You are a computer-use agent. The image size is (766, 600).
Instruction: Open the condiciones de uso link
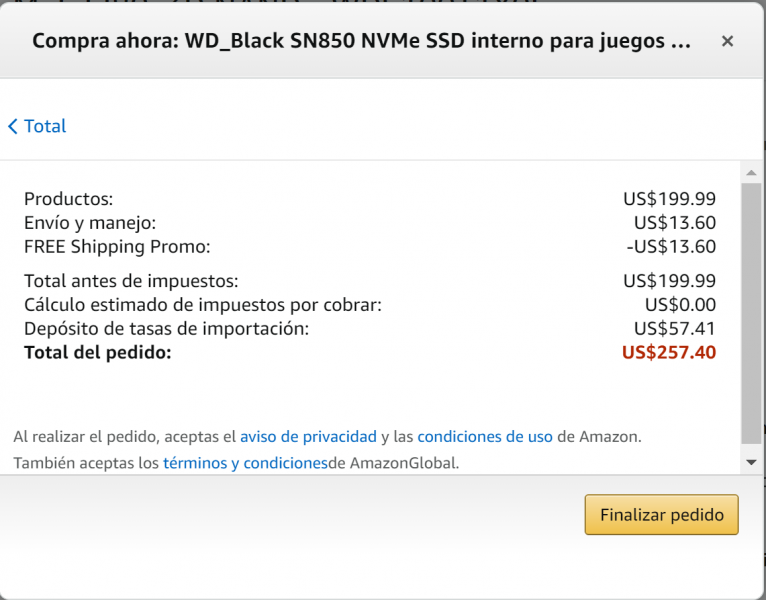pos(485,436)
